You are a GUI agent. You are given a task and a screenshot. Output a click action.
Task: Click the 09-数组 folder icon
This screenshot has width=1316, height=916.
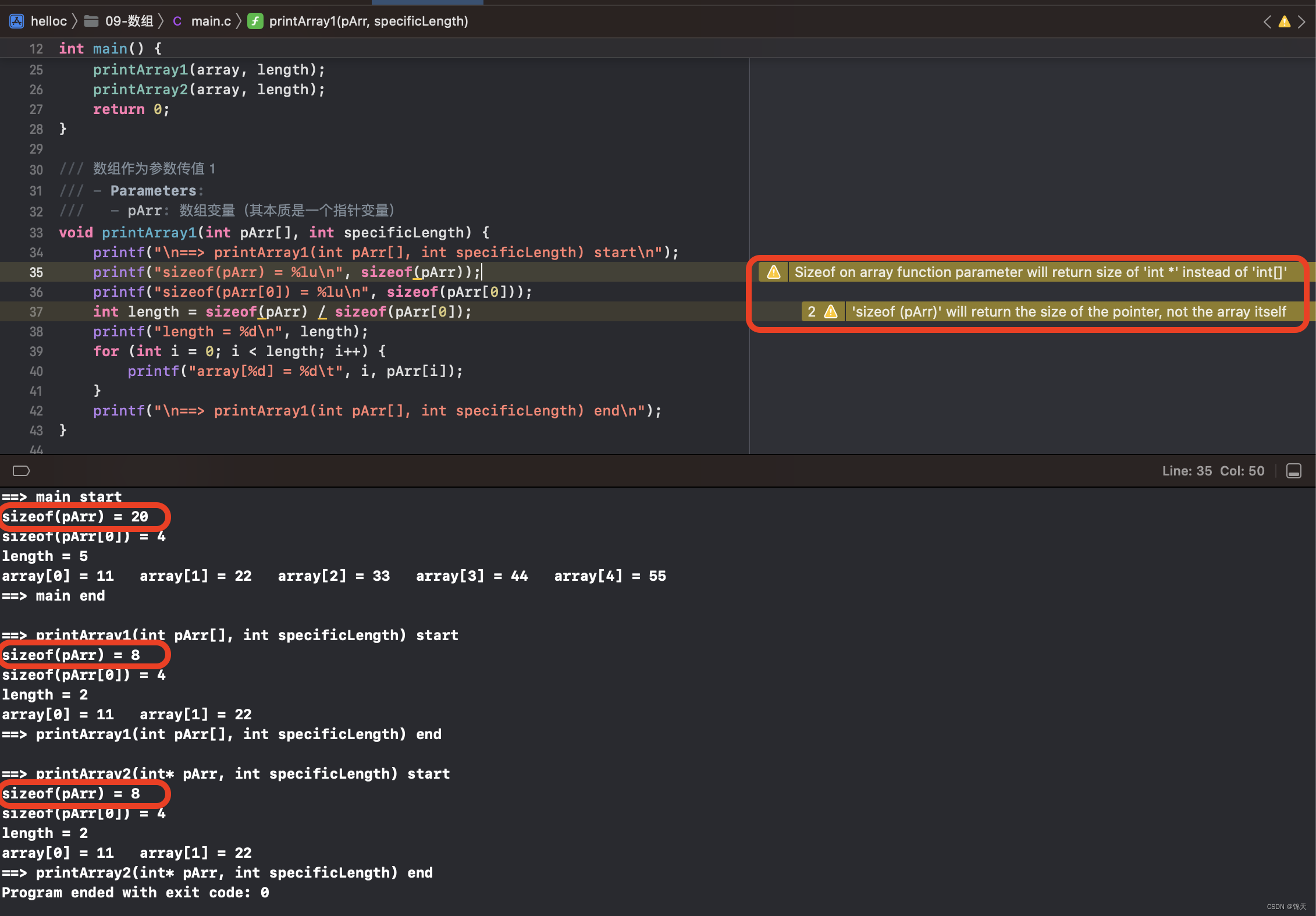point(91,22)
